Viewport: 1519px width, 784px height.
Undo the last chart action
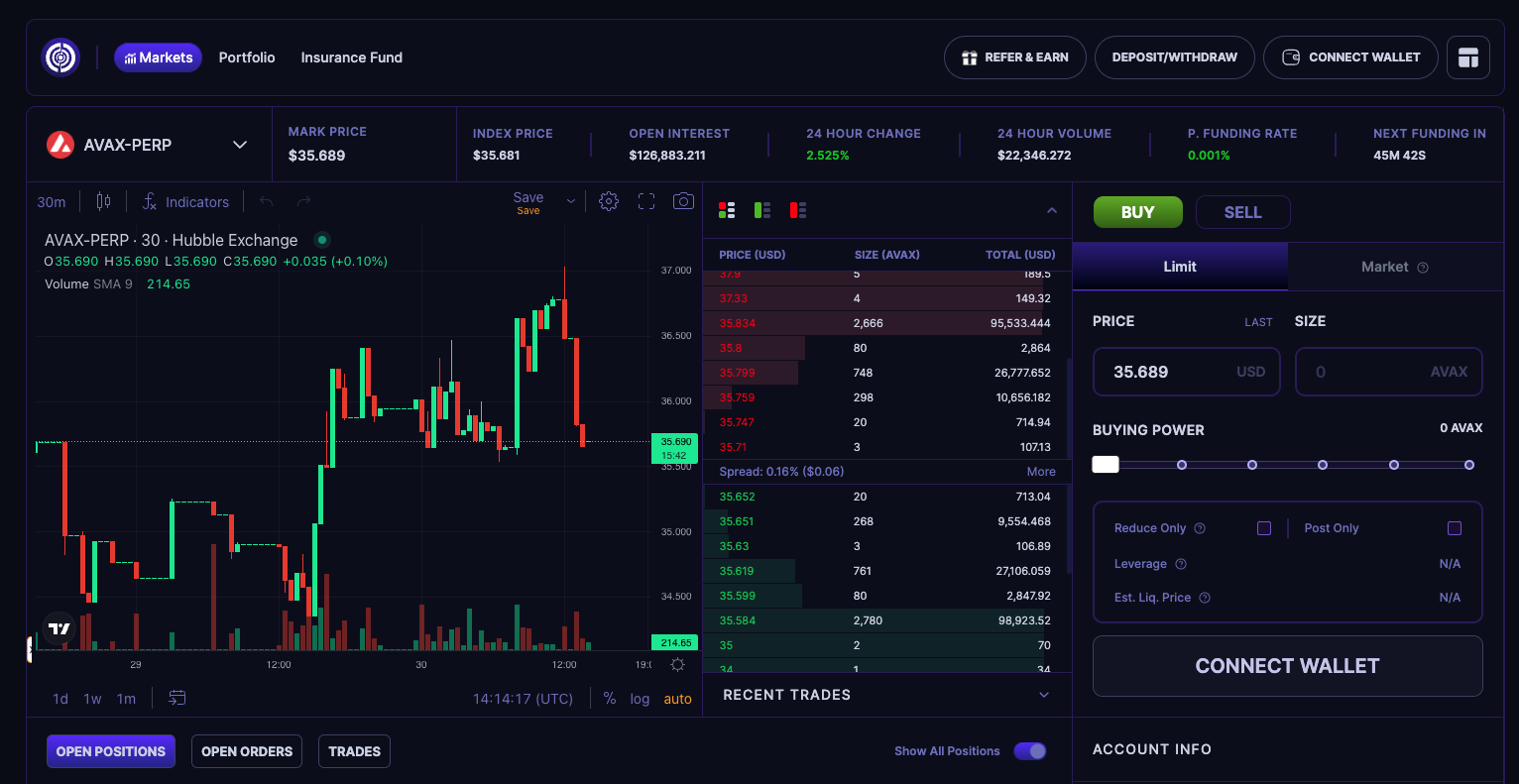tap(266, 202)
